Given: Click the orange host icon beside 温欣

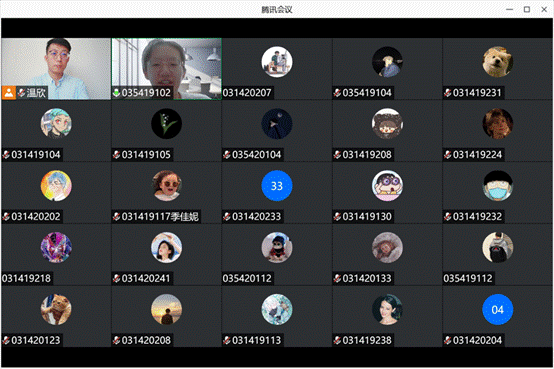Looking at the screenshot, I should pos(9,93).
